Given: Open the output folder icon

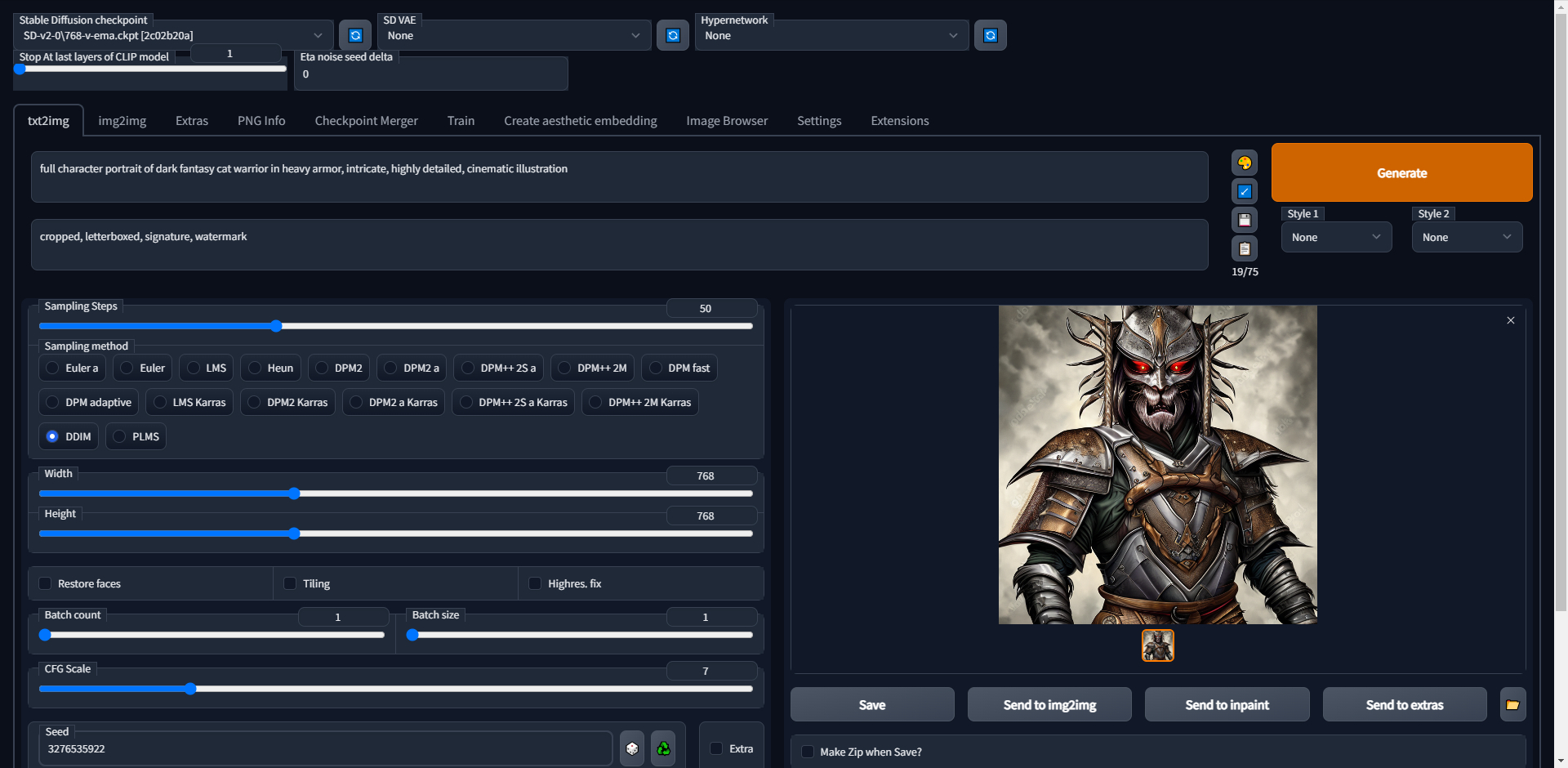Looking at the screenshot, I should [1512, 705].
